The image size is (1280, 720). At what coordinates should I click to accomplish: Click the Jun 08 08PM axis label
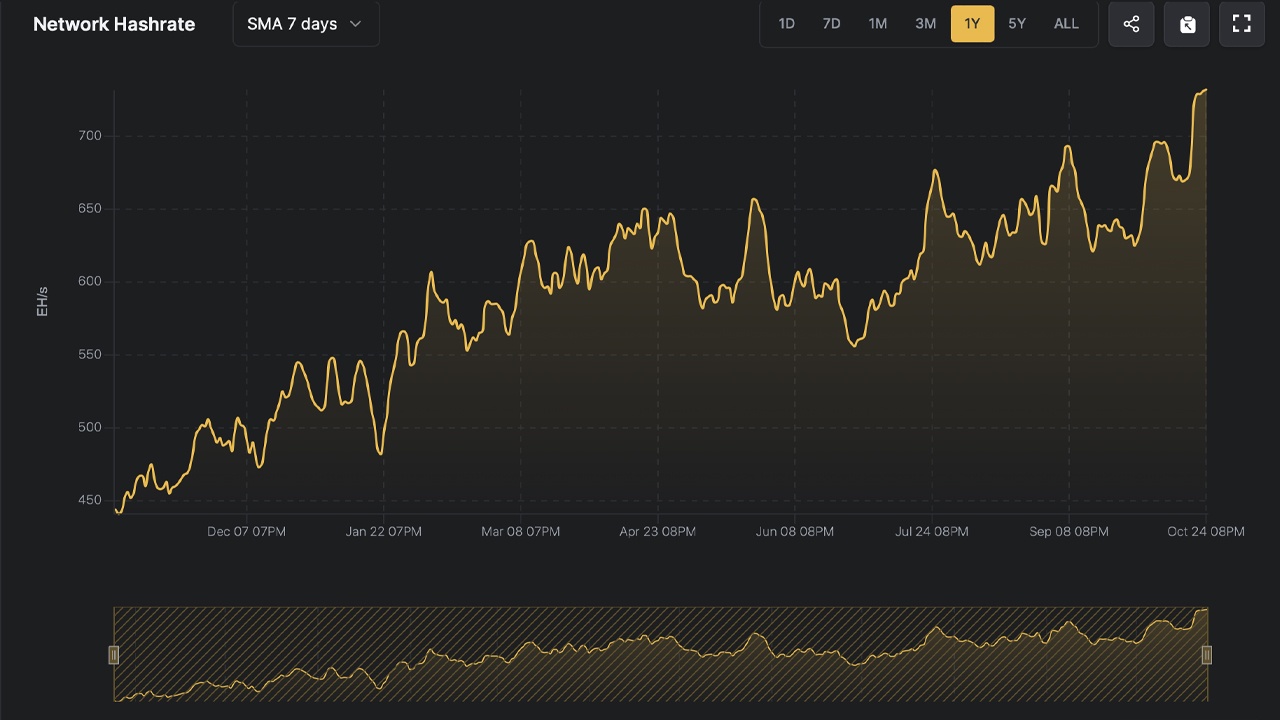pyautogui.click(x=795, y=532)
